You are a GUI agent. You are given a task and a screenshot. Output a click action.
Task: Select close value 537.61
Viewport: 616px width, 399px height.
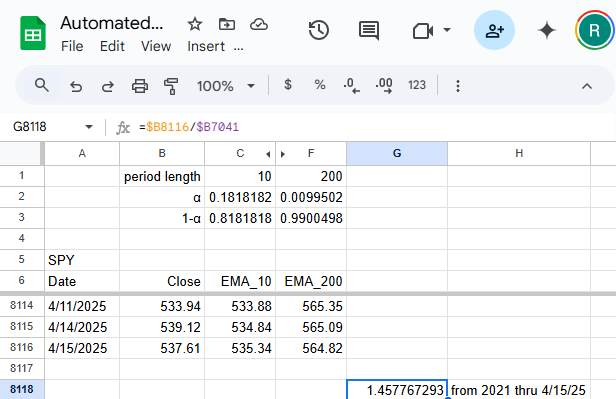click(162, 348)
